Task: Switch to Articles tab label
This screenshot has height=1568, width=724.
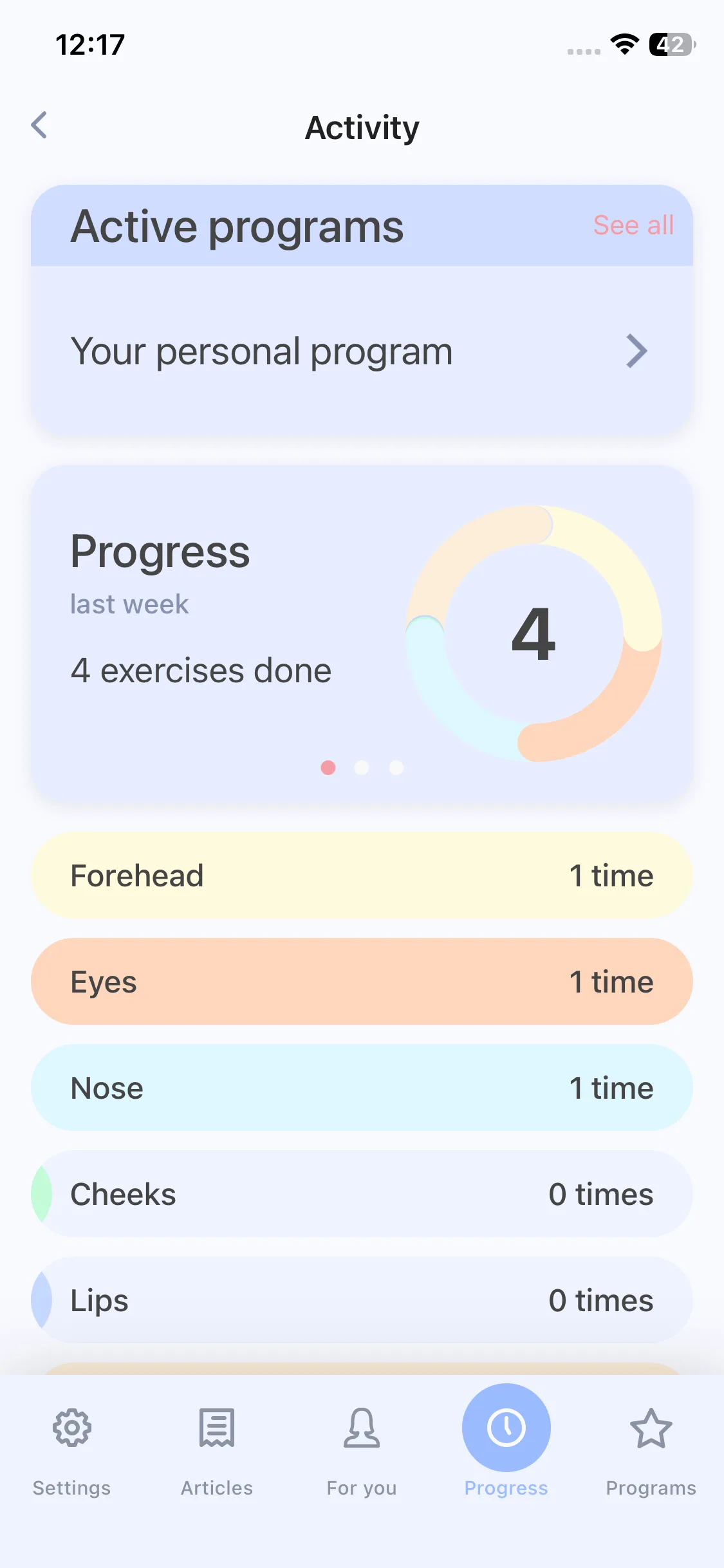Action: pos(217,1488)
